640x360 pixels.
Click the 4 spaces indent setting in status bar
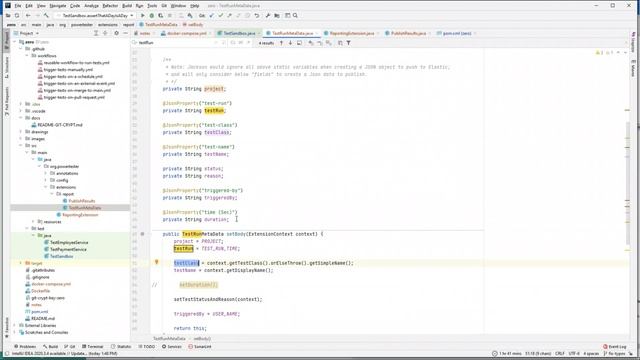591,353
